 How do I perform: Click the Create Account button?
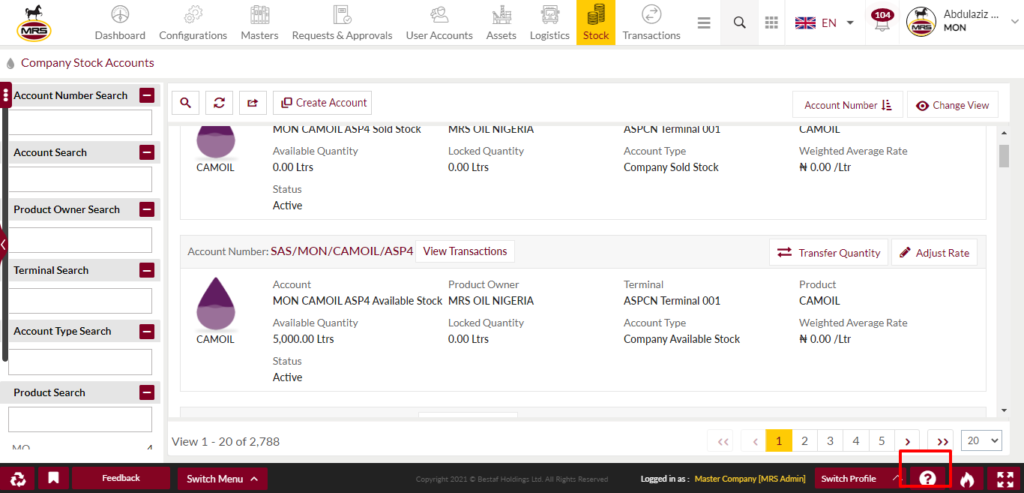(323, 103)
